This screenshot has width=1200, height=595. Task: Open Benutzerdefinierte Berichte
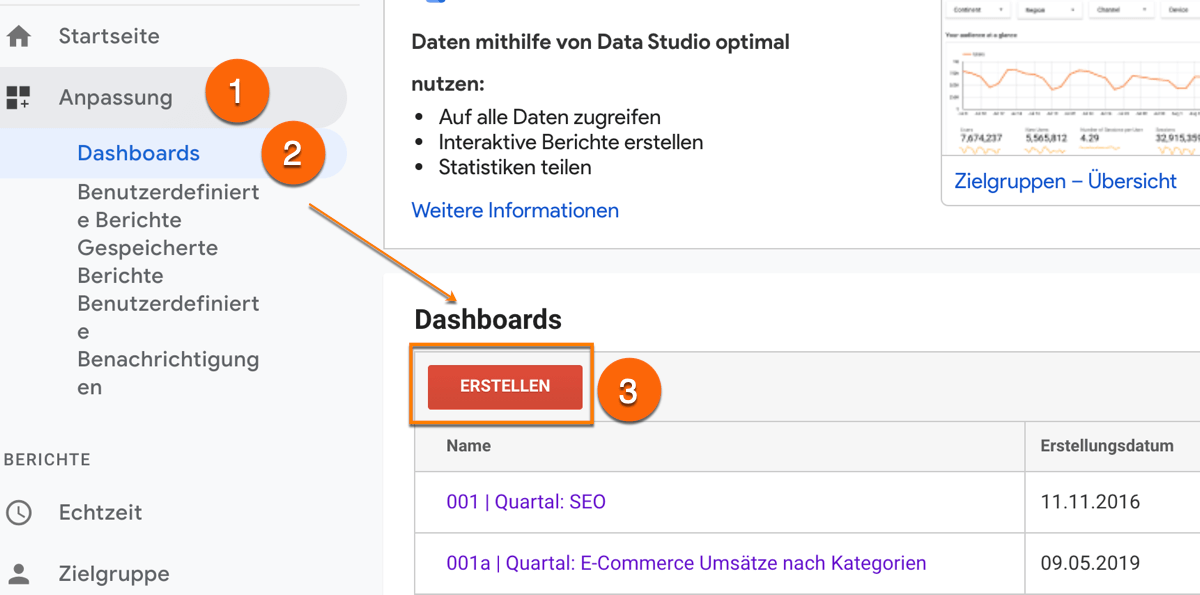tap(168, 205)
